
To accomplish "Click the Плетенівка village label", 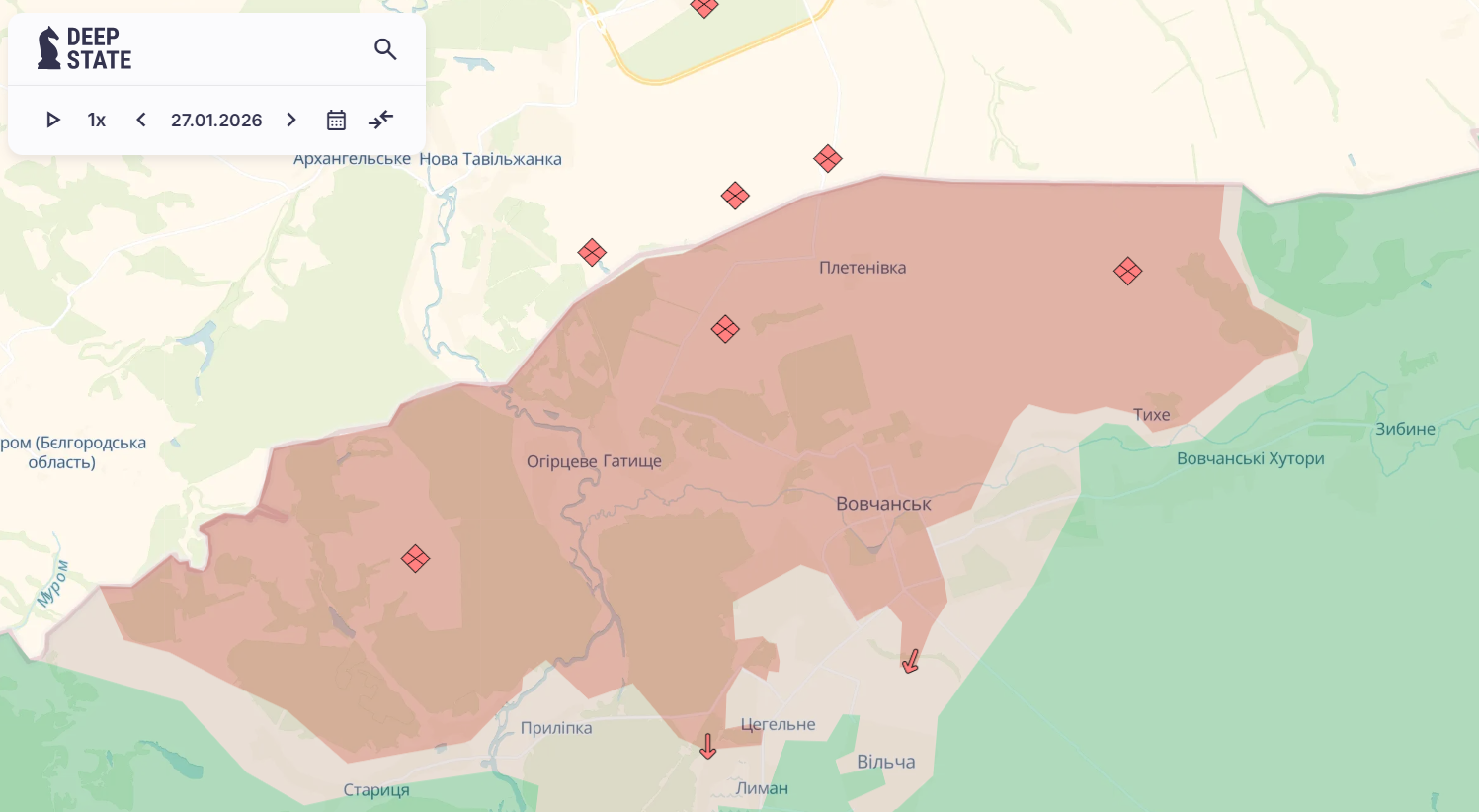I will [862, 268].
